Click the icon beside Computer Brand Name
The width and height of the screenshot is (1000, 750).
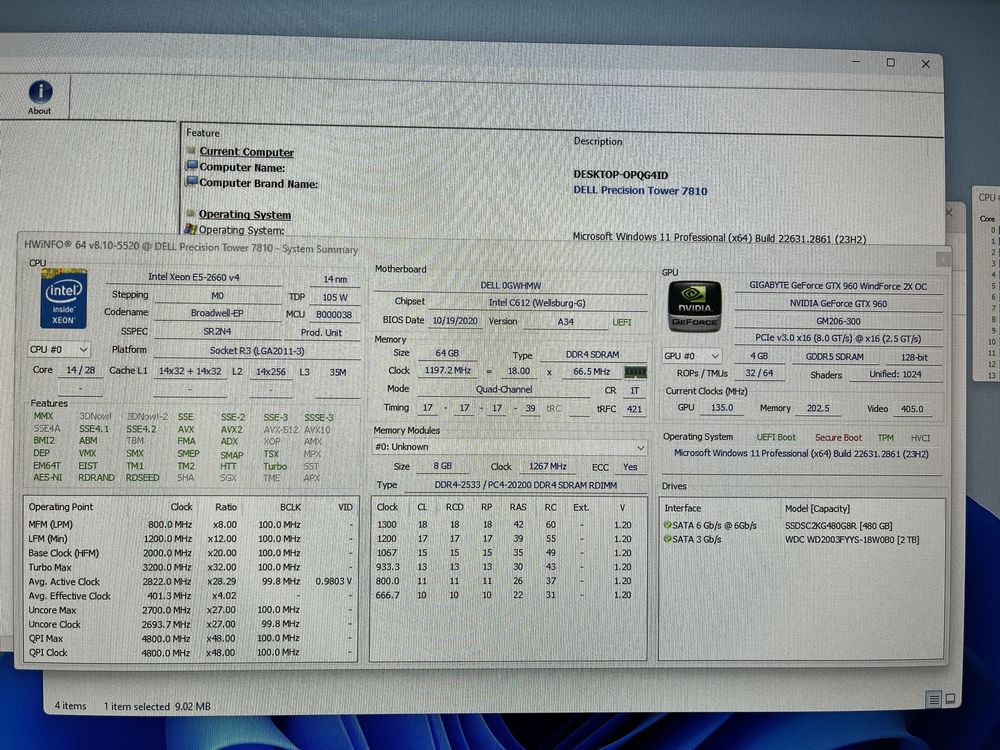click(x=191, y=182)
